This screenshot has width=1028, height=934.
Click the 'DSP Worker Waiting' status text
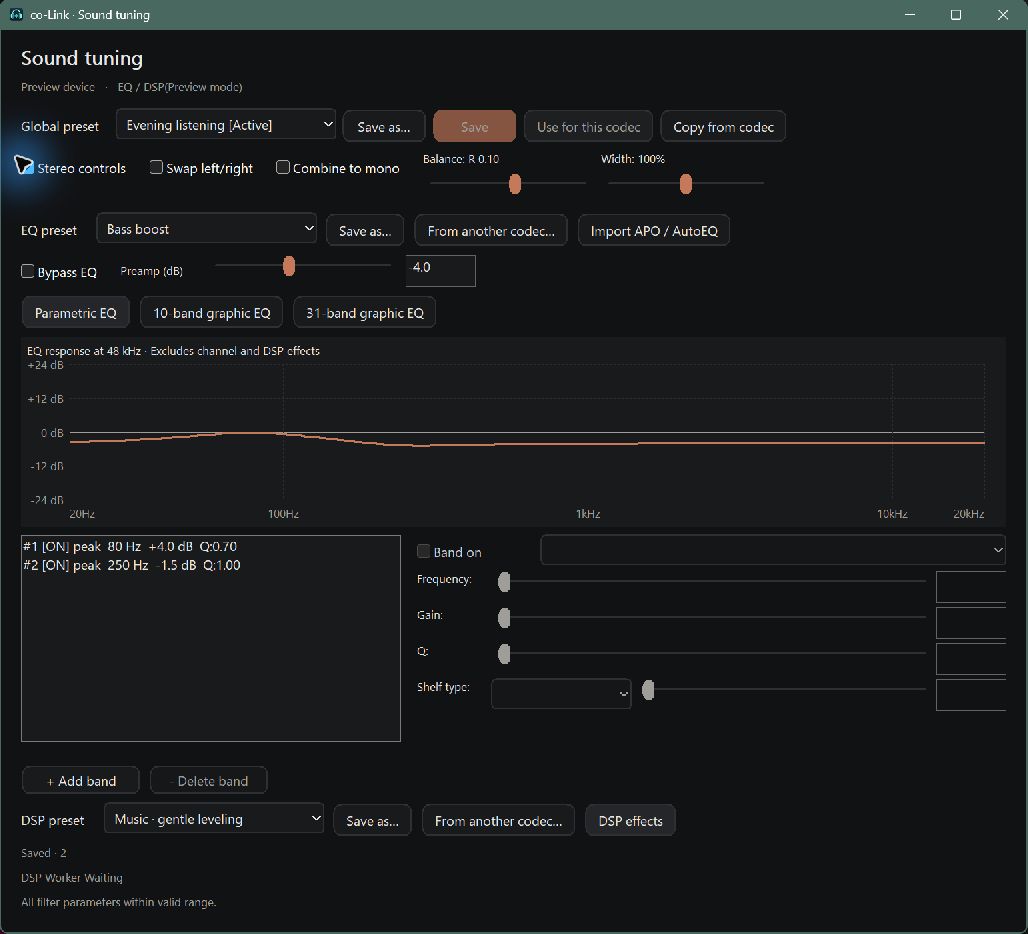coord(71,878)
